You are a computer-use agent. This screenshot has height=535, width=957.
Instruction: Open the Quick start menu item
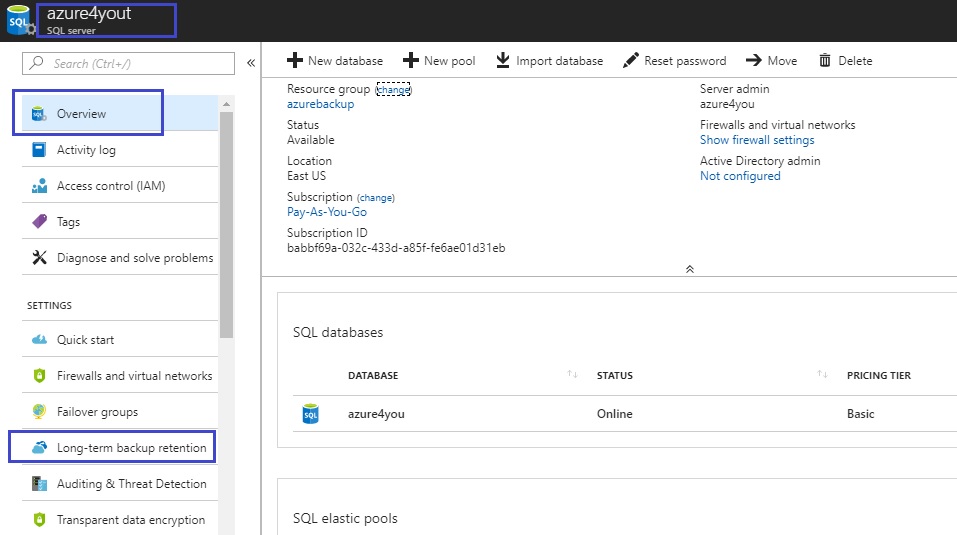pos(85,340)
